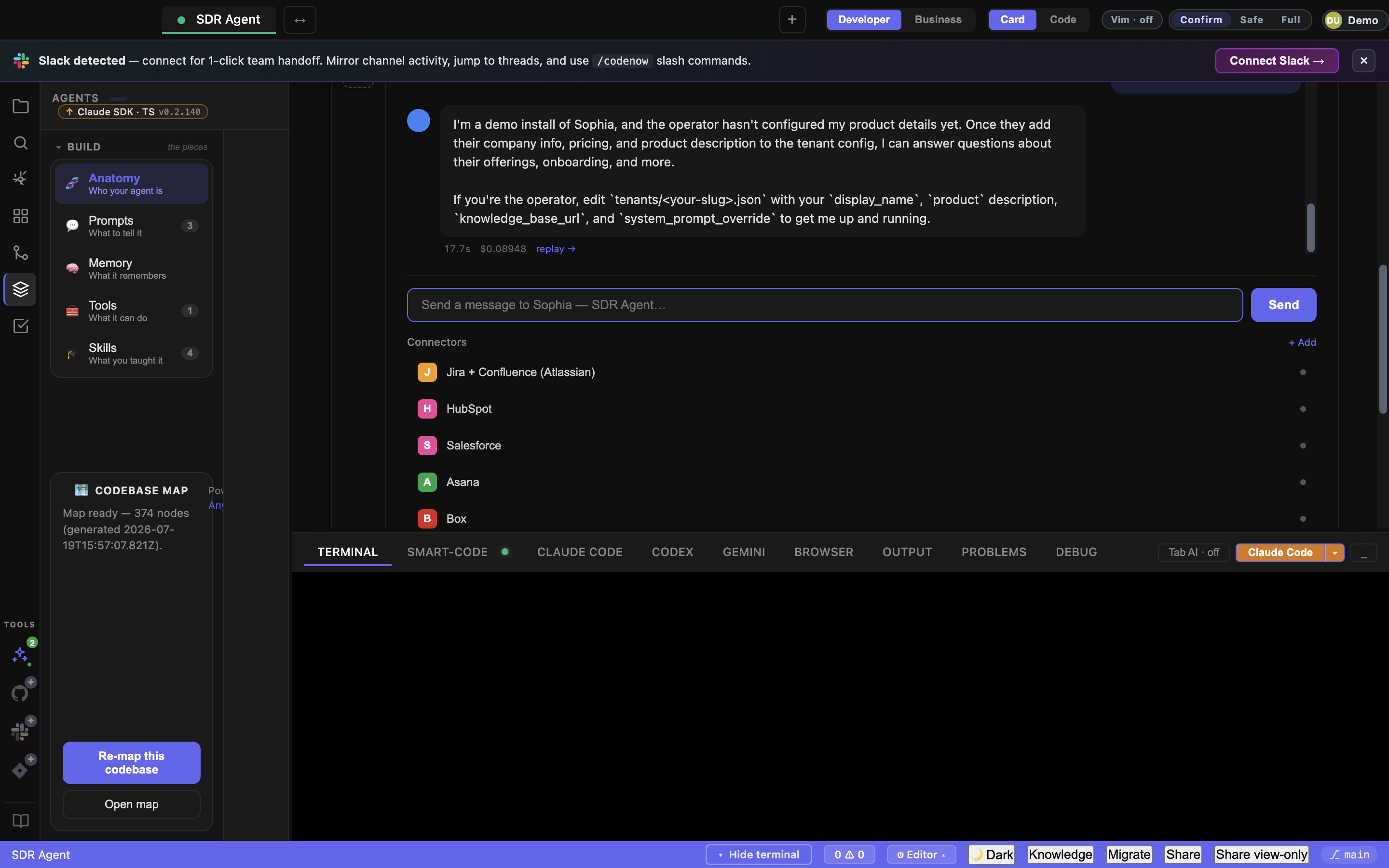Click the HubSpot connector H icon

pyautogui.click(x=427, y=409)
